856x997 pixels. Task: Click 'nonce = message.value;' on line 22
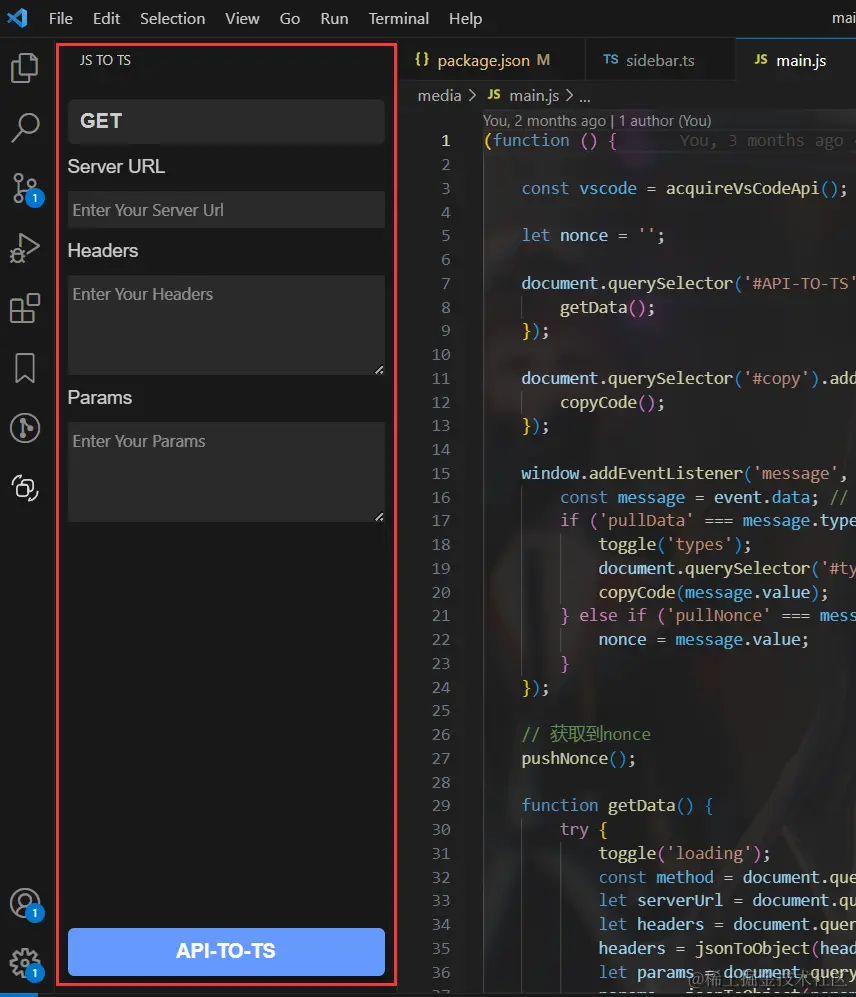point(703,640)
